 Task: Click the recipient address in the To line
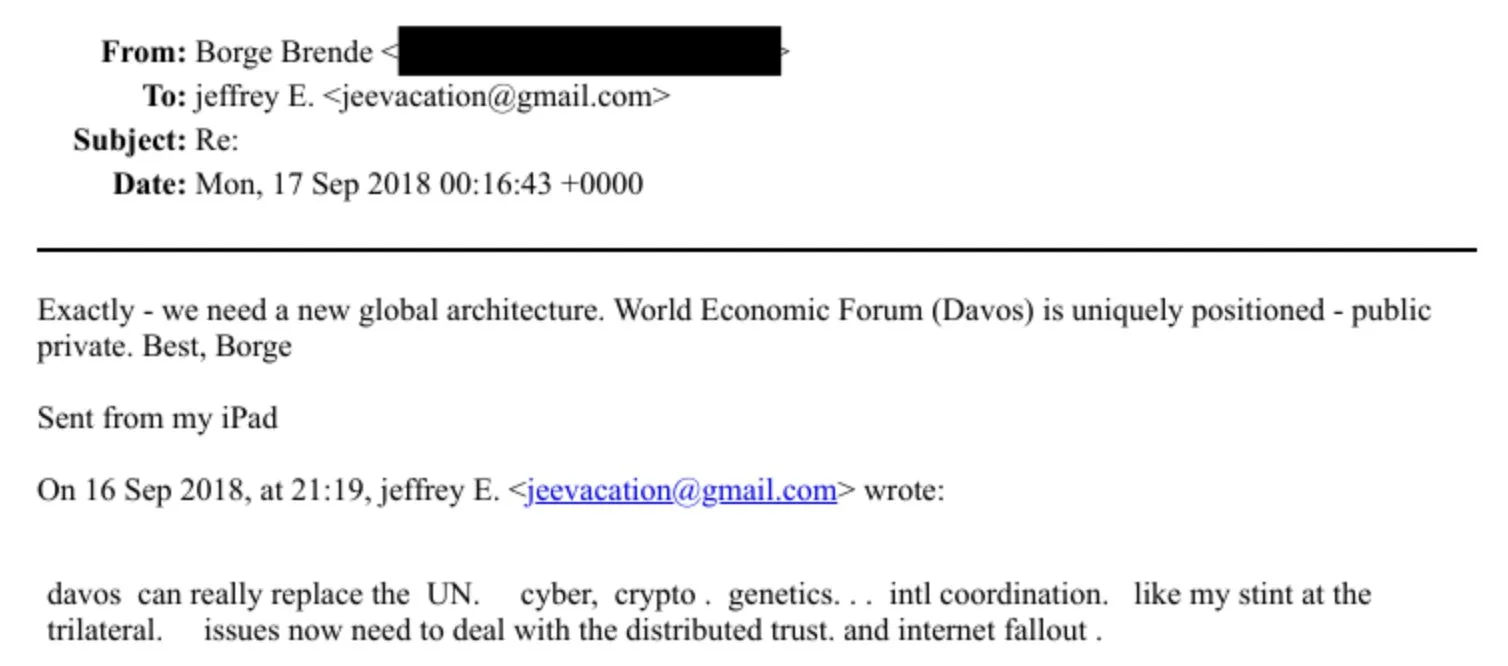coord(505,97)
